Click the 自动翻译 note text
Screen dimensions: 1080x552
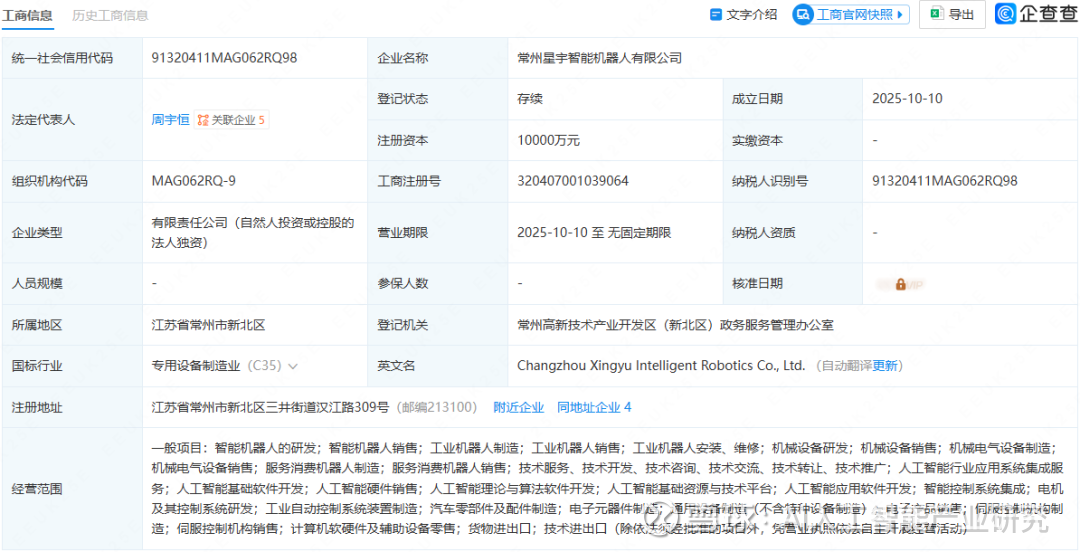[847, 366]
